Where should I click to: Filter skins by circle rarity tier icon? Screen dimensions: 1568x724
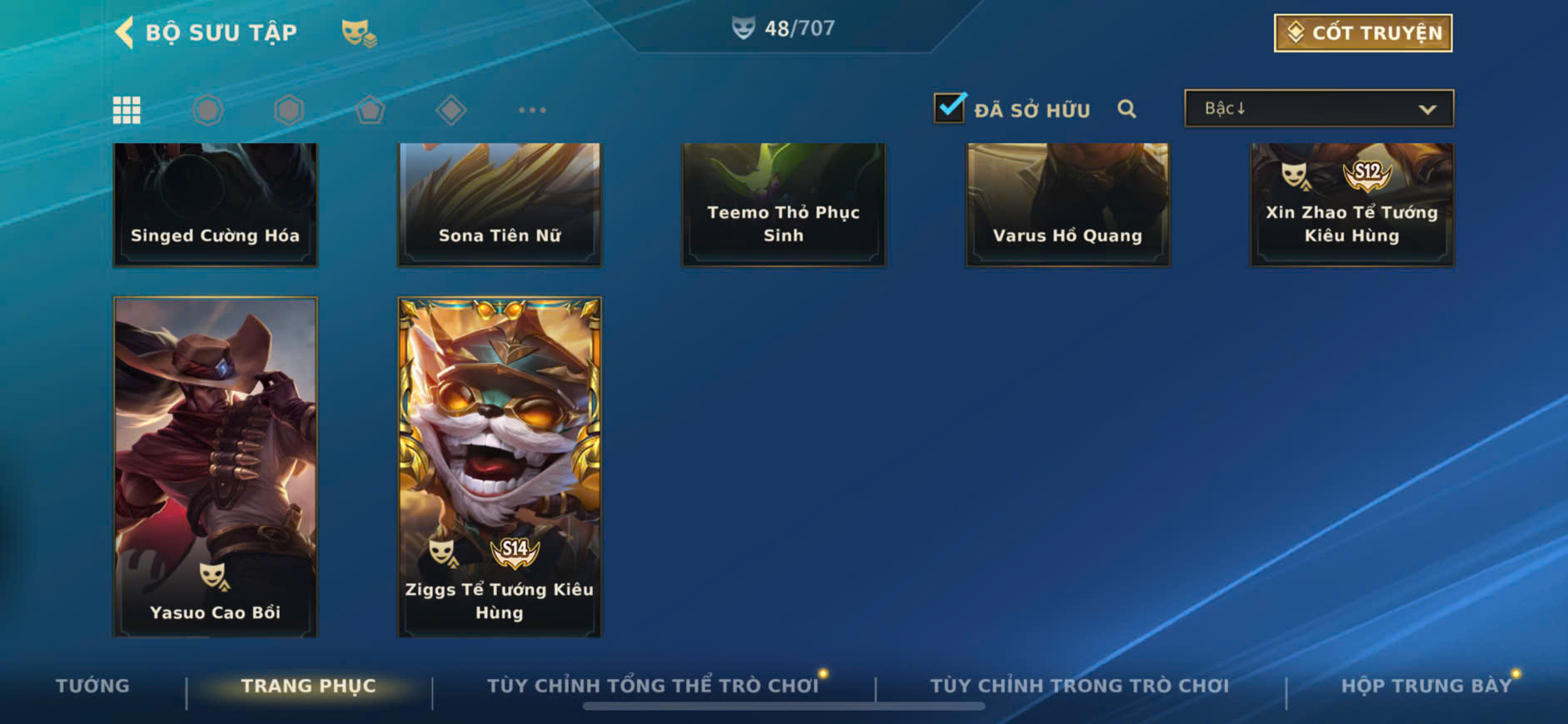pyautogui.click(x=207, y=110)
